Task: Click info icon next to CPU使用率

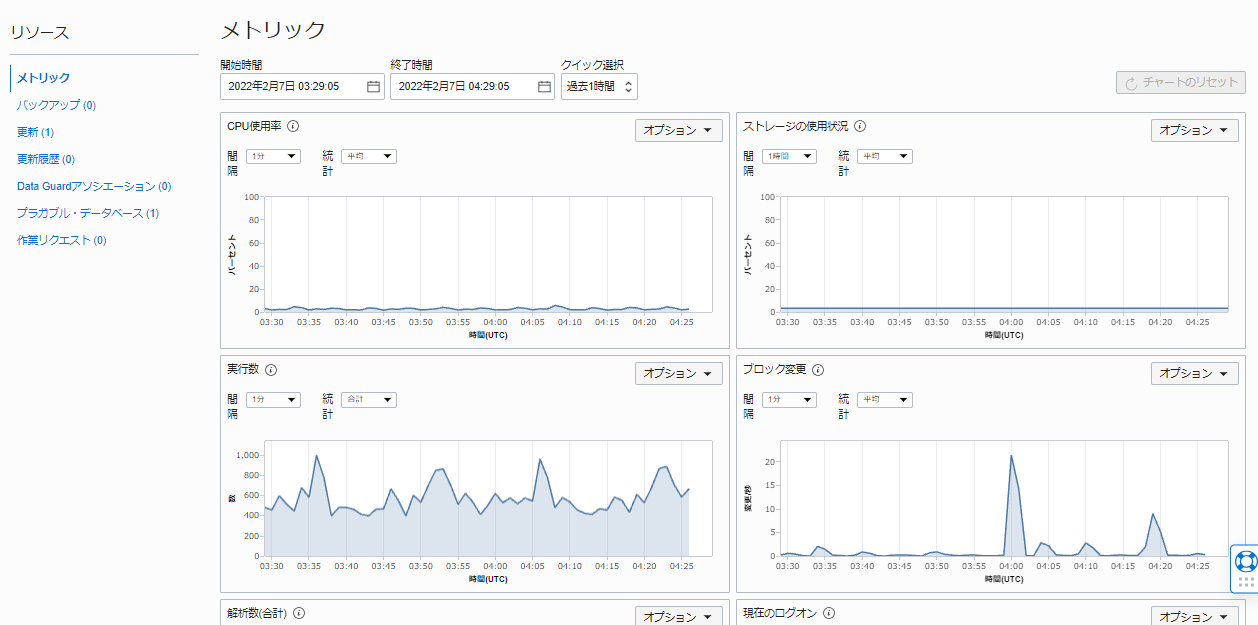Action: click(293, 126)
